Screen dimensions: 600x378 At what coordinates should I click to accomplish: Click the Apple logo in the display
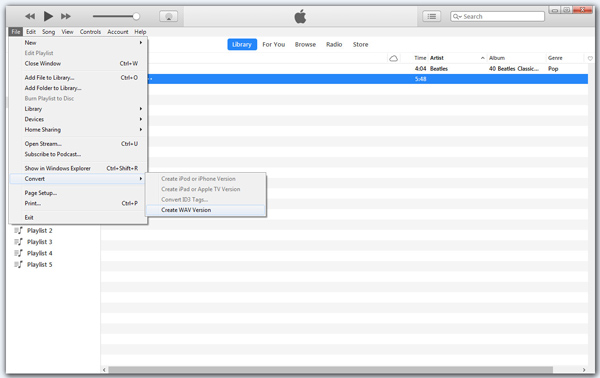300,16
